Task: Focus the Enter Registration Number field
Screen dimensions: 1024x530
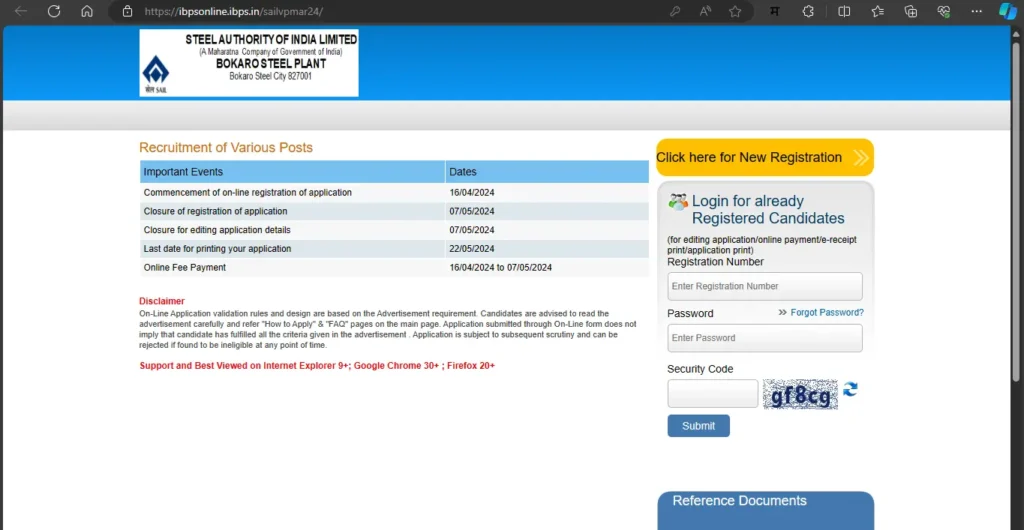Action: tap(764, 286)
